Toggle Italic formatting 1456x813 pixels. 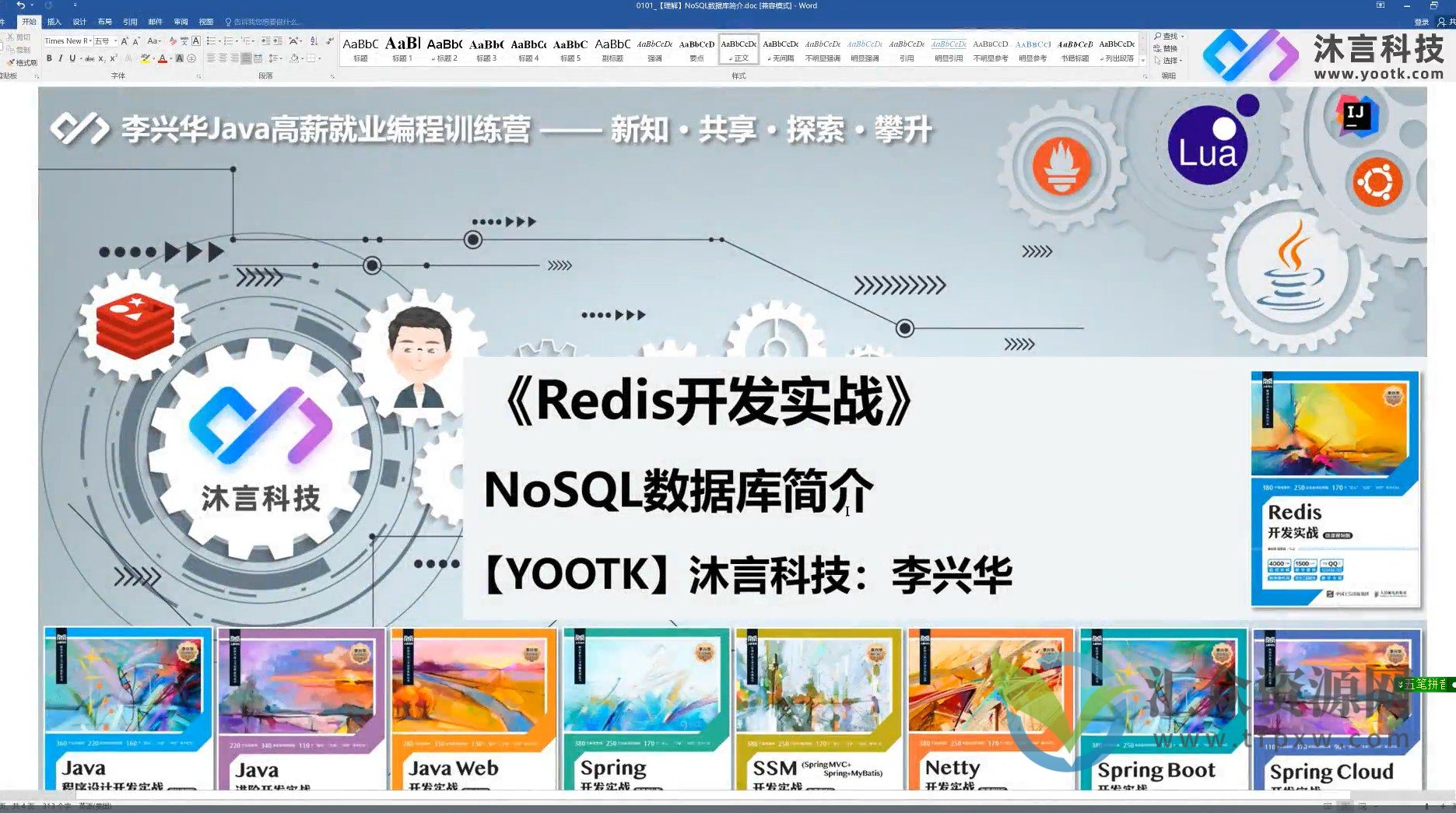[61, 58]
